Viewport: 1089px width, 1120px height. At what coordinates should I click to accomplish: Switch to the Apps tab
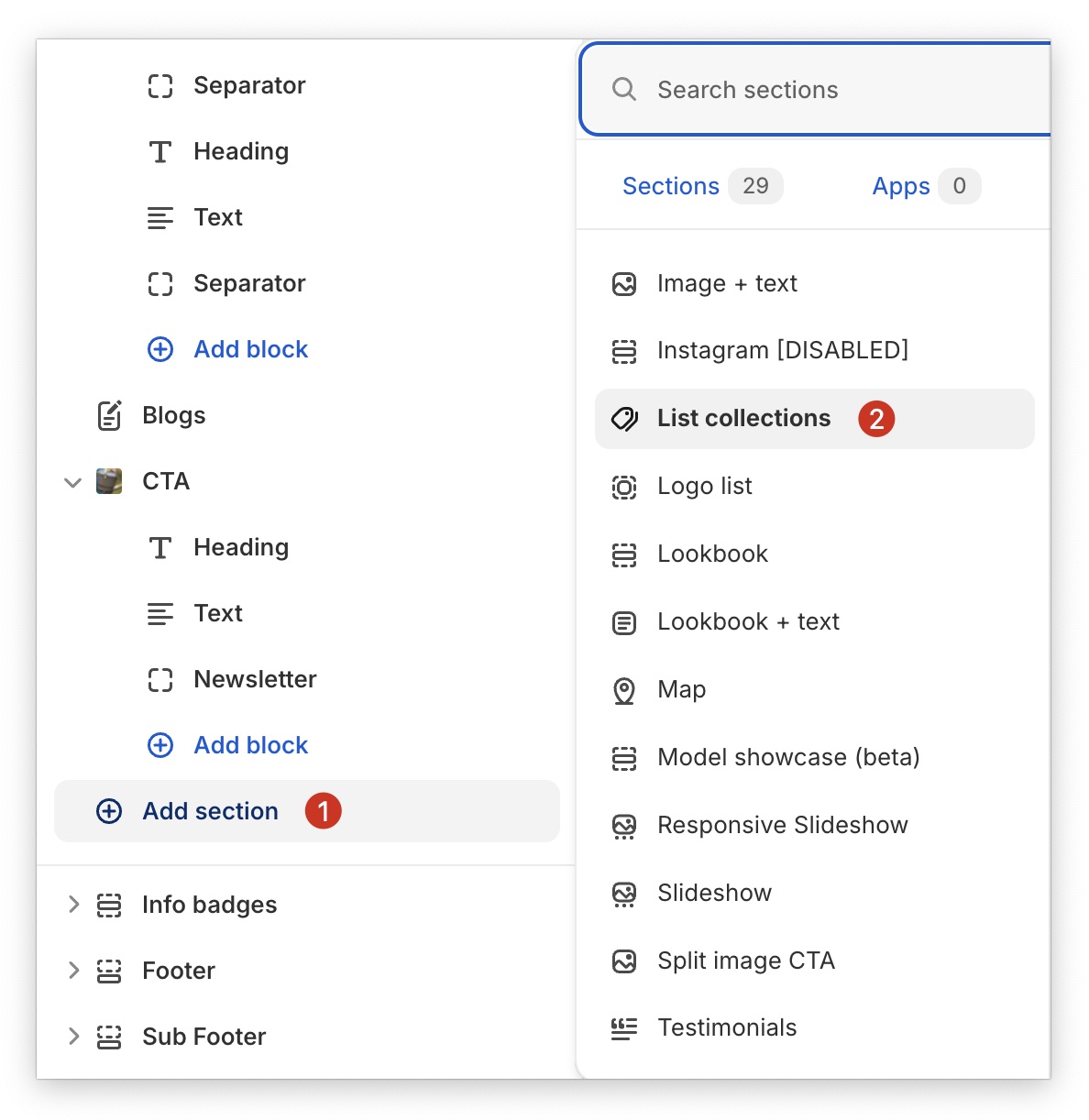point(901,186)
